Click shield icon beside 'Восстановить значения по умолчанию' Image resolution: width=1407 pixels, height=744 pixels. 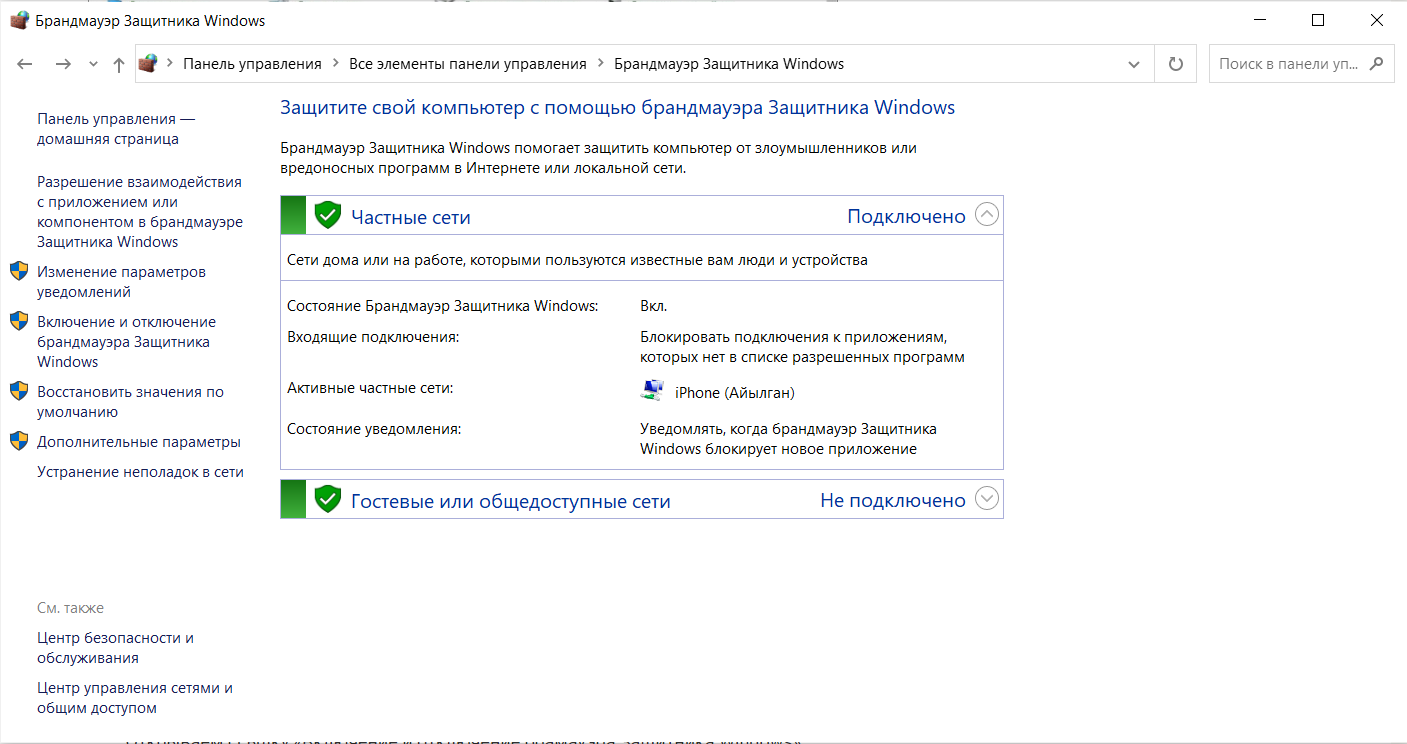pyautogui.click(x=19, y=391)
